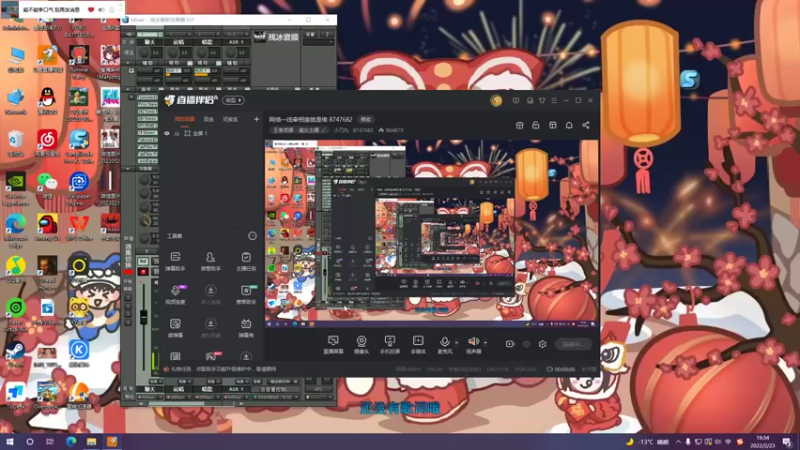The height and width of the screenshot is (450, 800).
Task: Open the 弹幕秀 tool in toolbox
Action: [246, 328]
